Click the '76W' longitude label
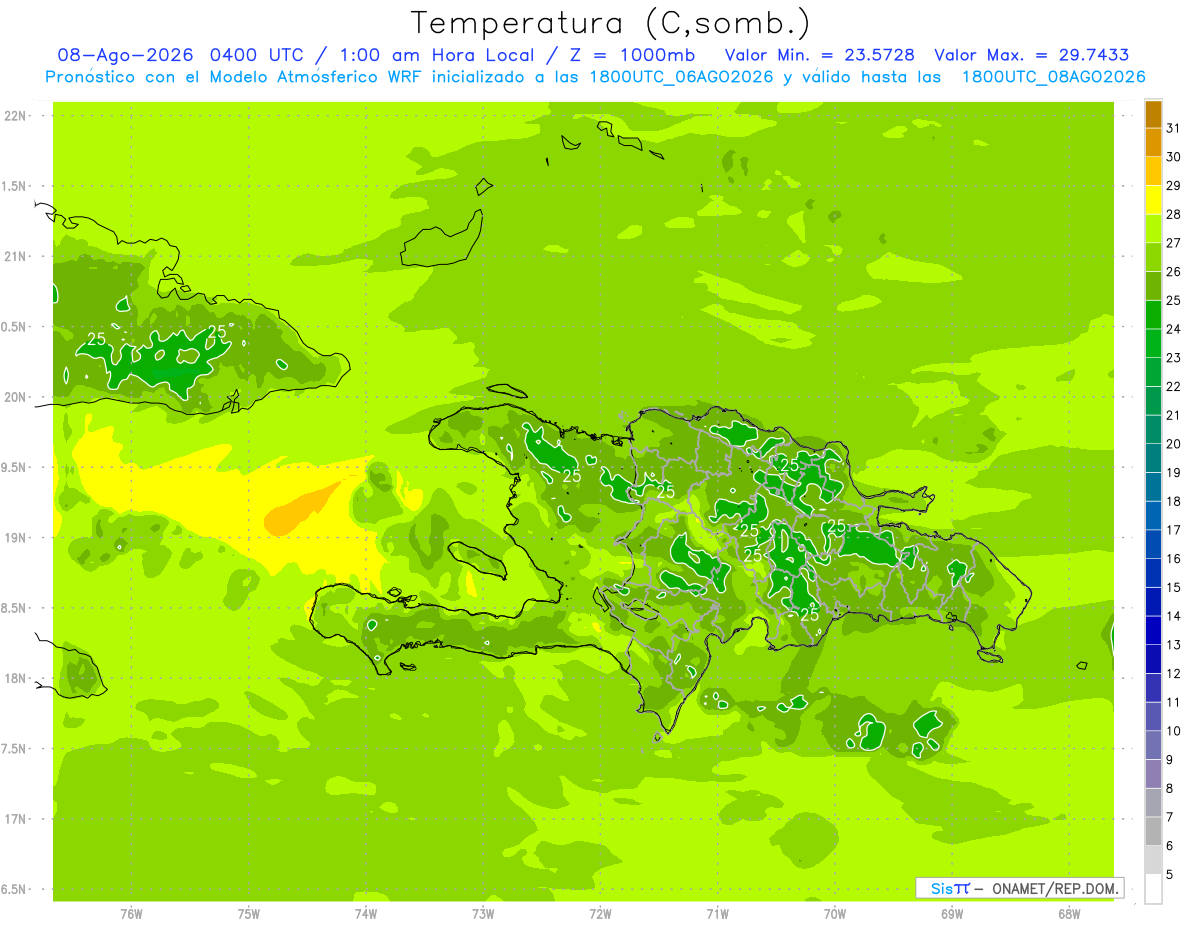Viewport: 1200px width, 927px height. 131,913
